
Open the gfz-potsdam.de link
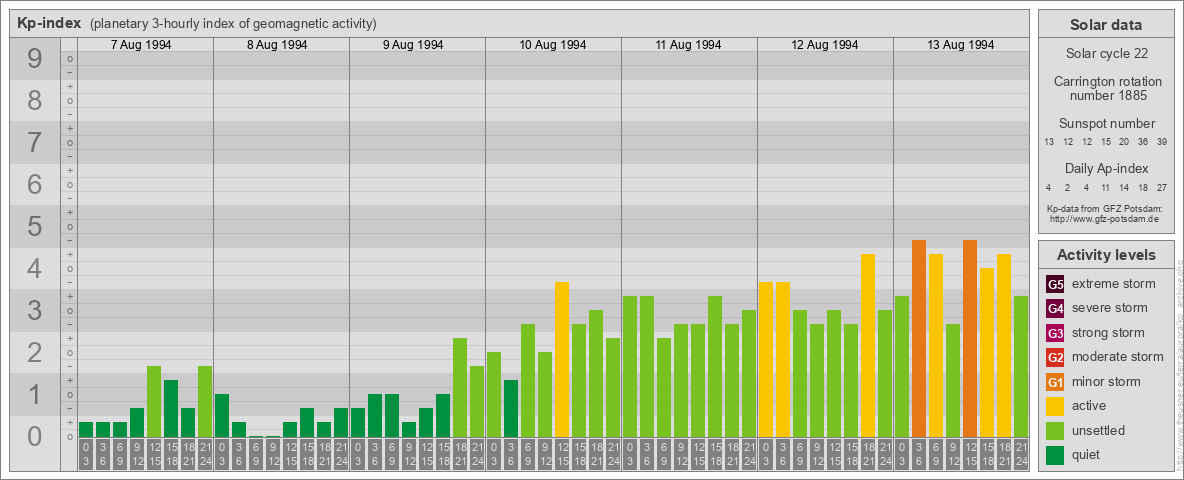tap(1106, 219)
